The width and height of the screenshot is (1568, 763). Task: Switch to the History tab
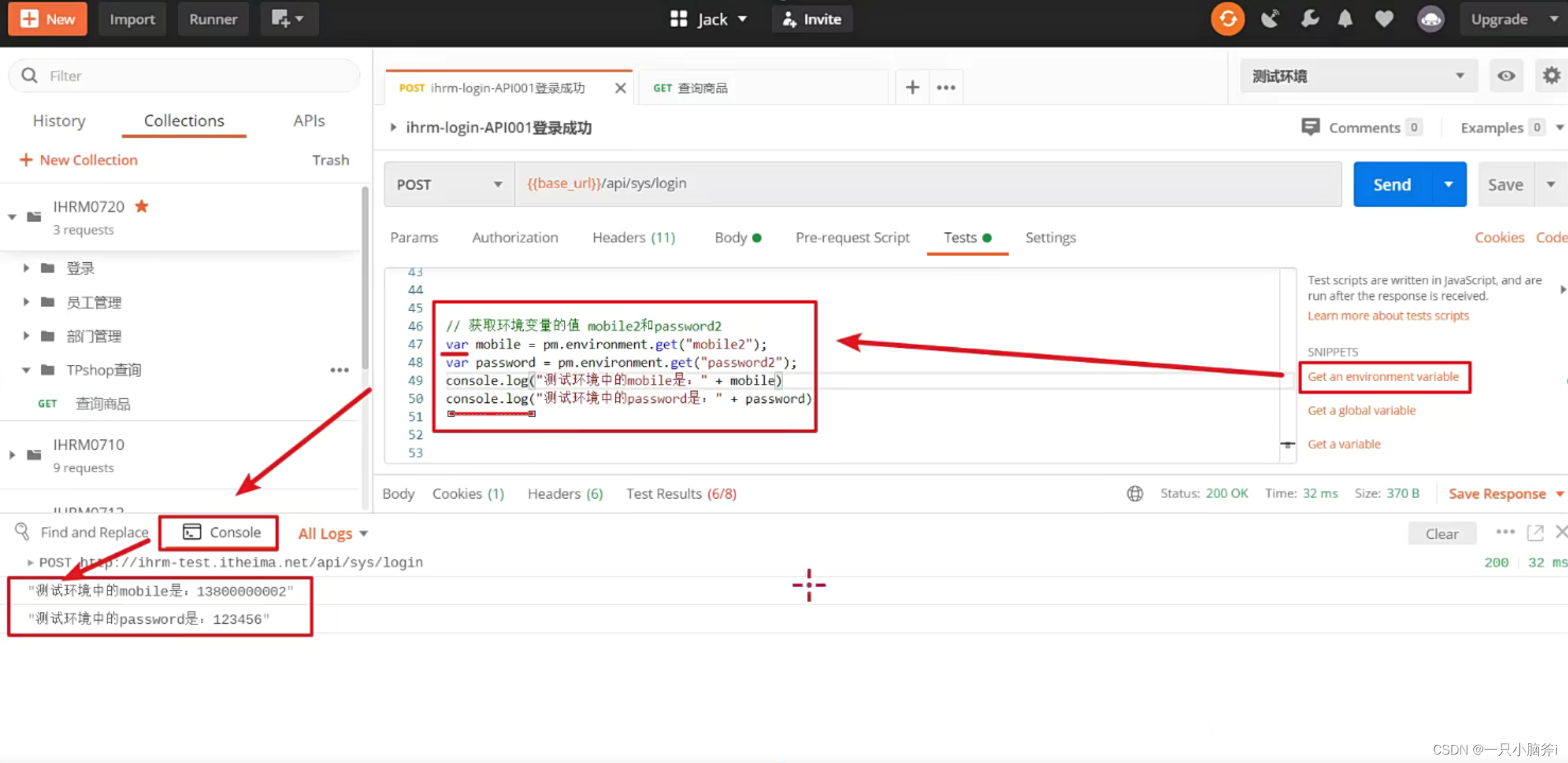click(x=59, y=121)
